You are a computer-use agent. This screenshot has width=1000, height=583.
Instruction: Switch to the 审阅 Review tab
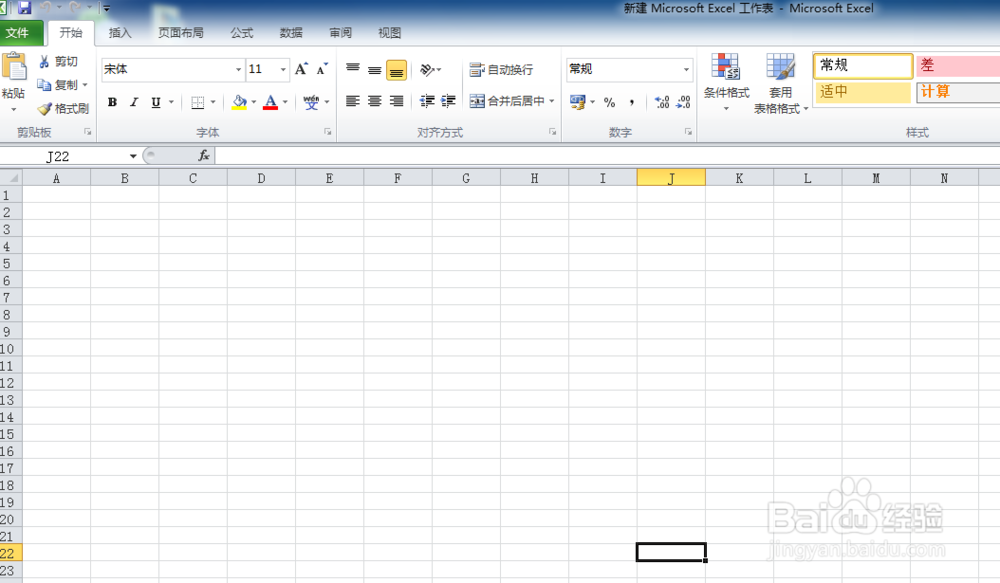[340, 33]
